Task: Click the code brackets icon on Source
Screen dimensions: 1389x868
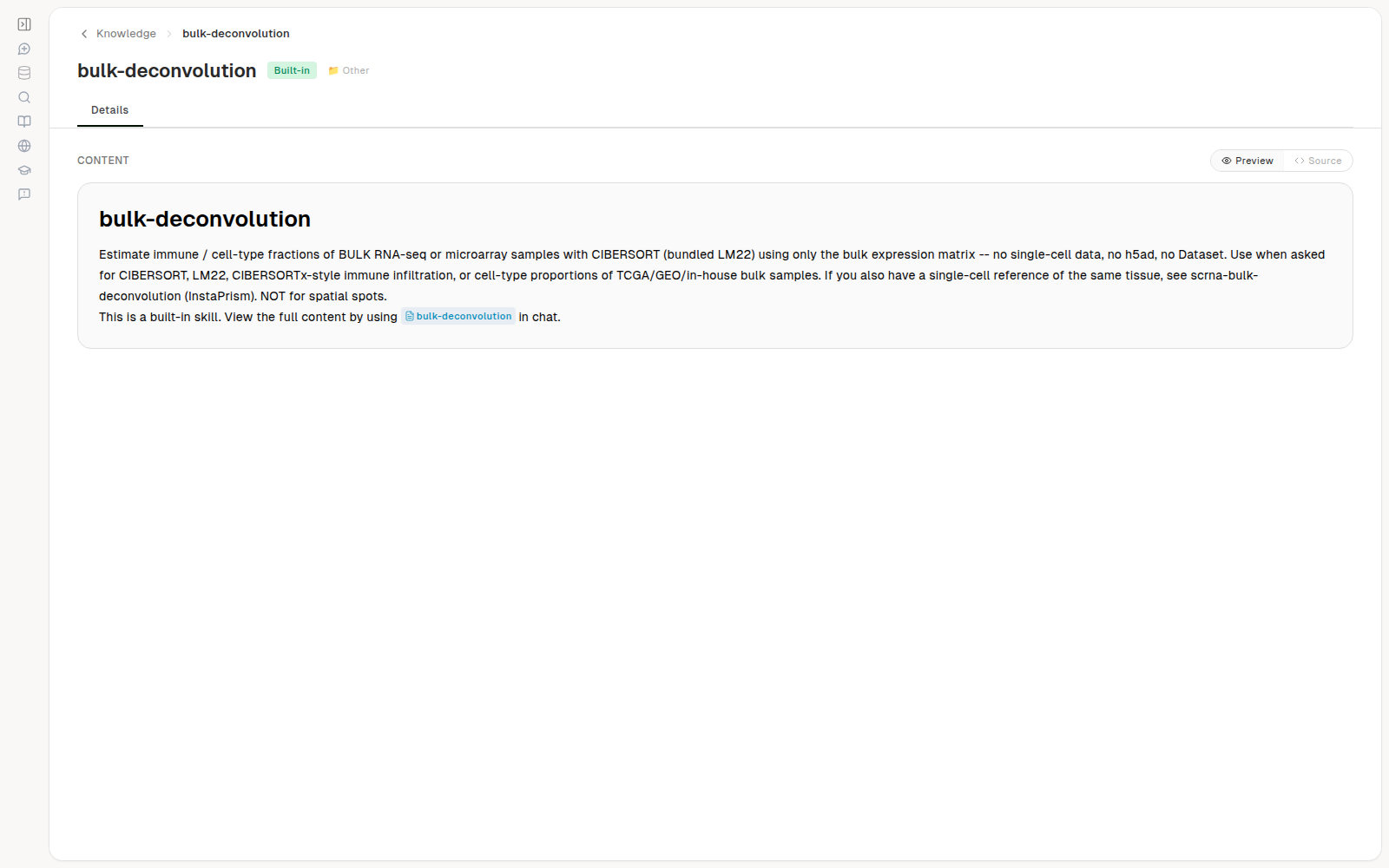Action: coord(1300,161)
